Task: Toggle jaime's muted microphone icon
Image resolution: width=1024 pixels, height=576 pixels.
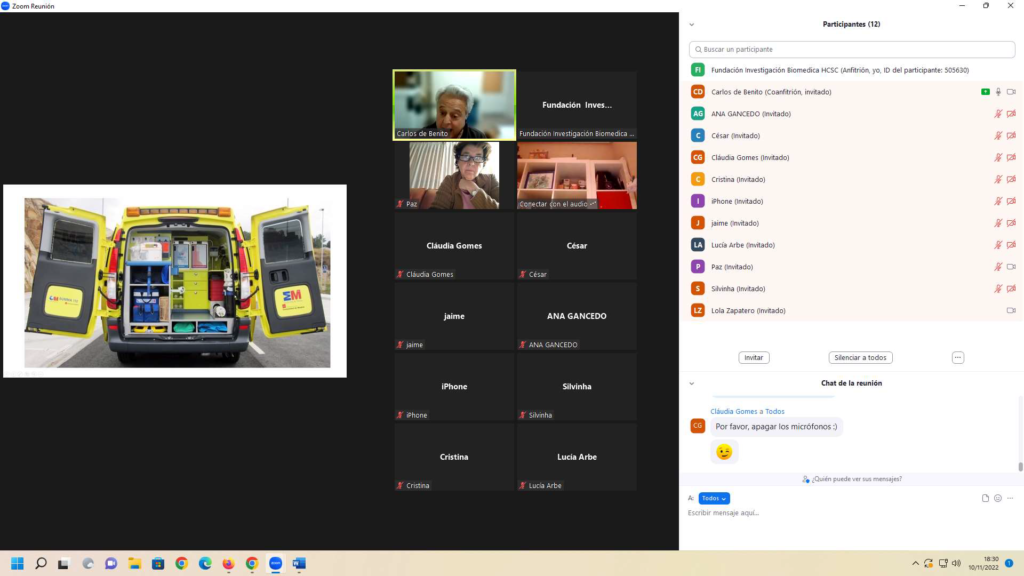Action: [x=998, y=223]
